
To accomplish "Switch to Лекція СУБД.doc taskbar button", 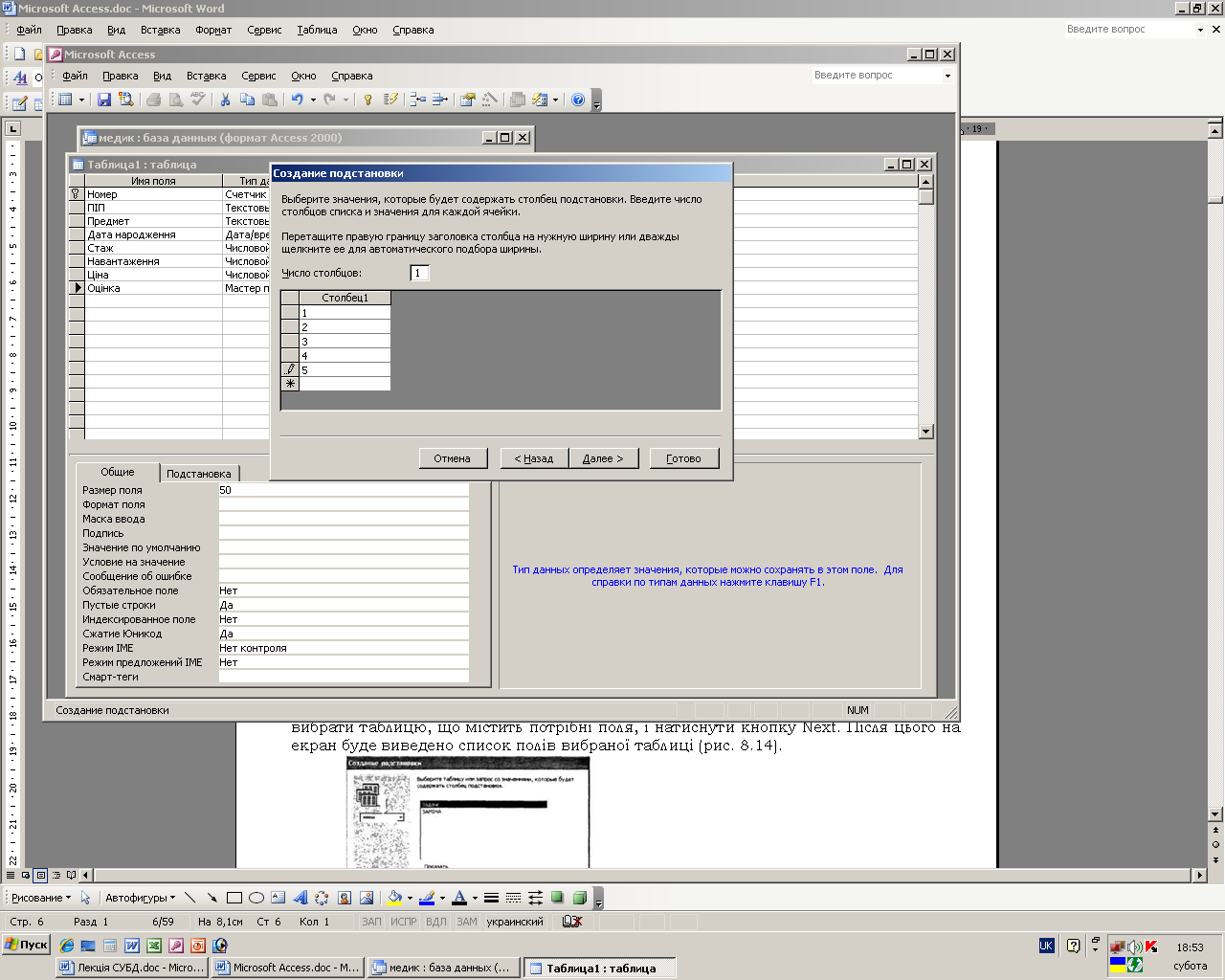I will [131, 968].
